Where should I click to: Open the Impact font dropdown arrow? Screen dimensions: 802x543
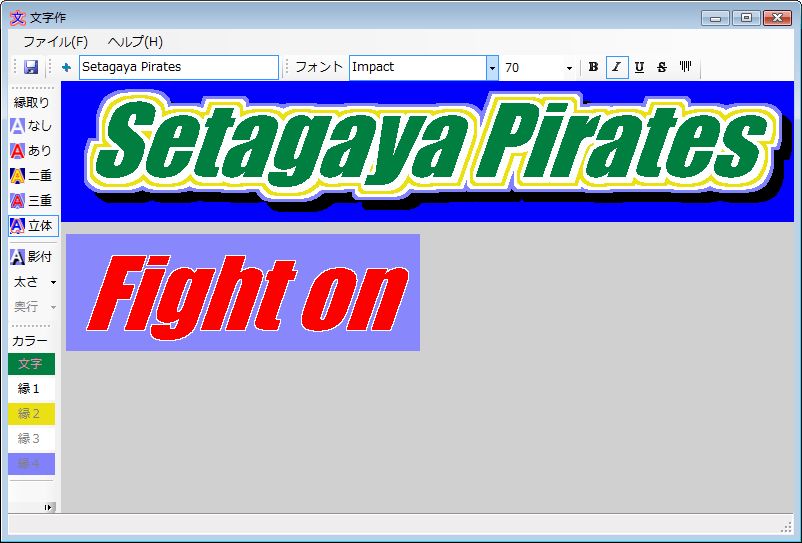coord(492,67)
